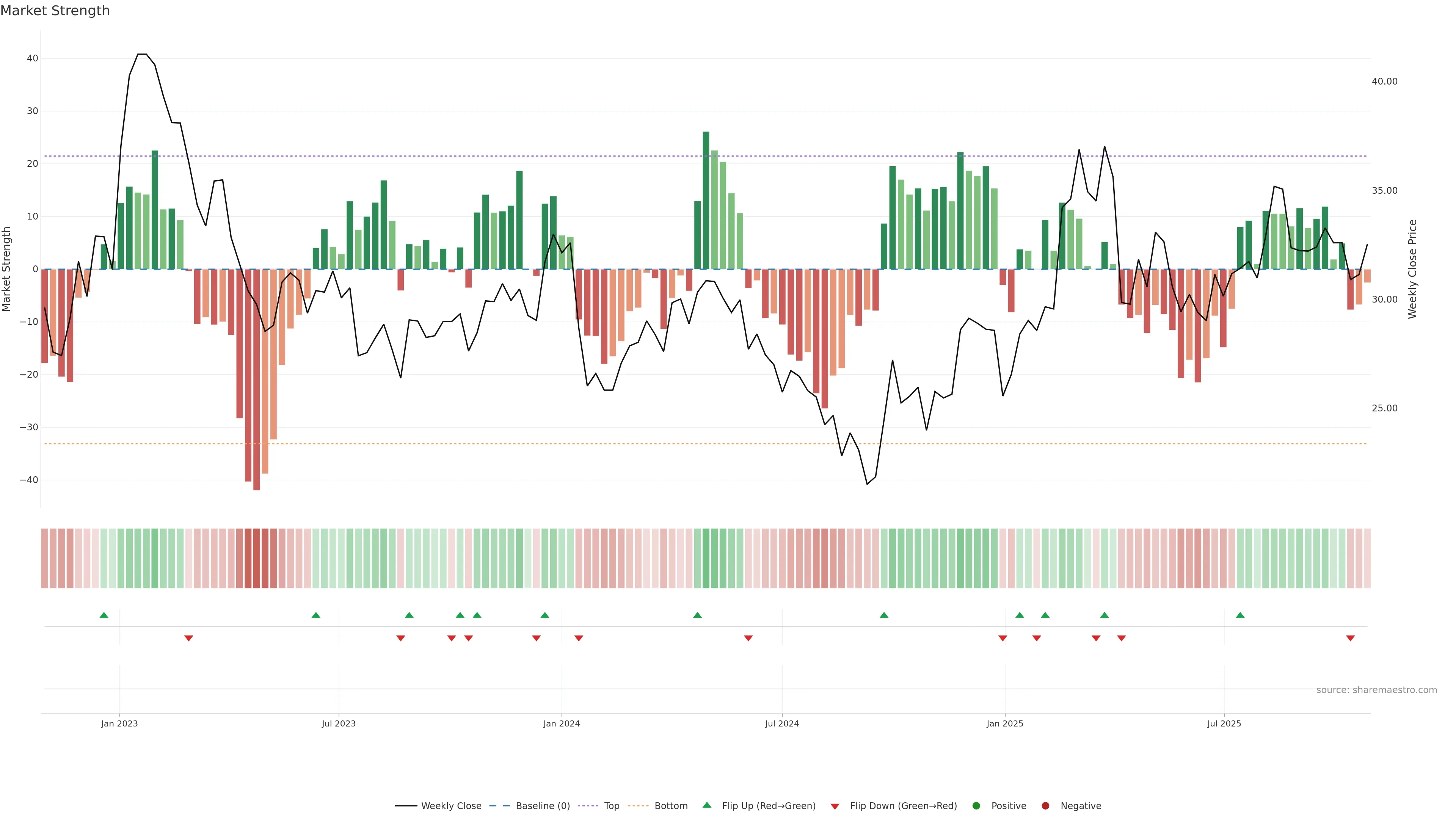1456x819 pixels.
Task: Click the tallest green bar near 26
Action: 706,201
